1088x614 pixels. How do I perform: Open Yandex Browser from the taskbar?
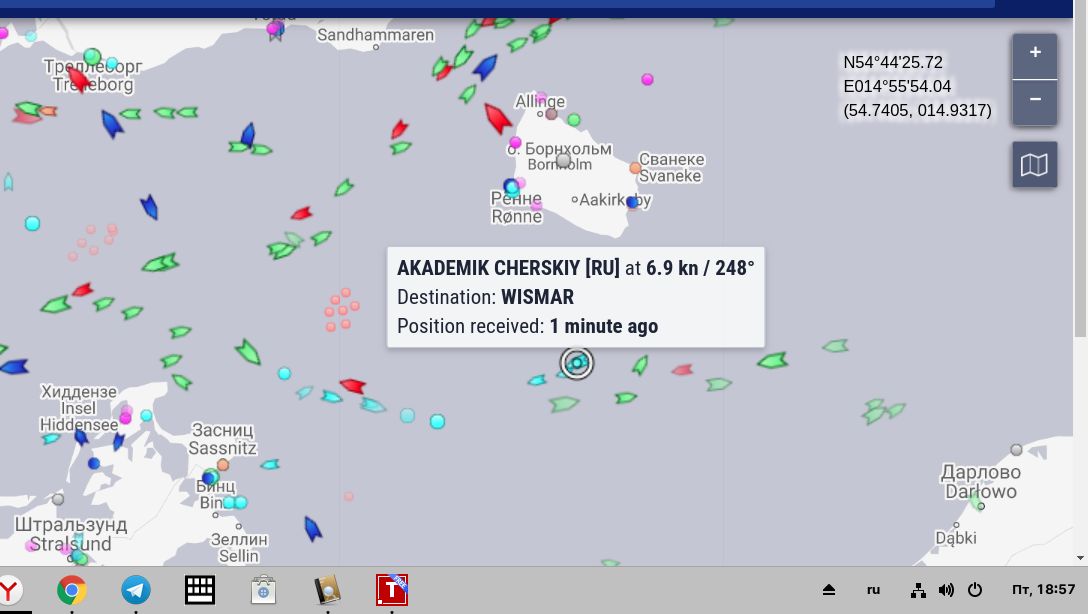pyautogui.click(x=9, y=590)
